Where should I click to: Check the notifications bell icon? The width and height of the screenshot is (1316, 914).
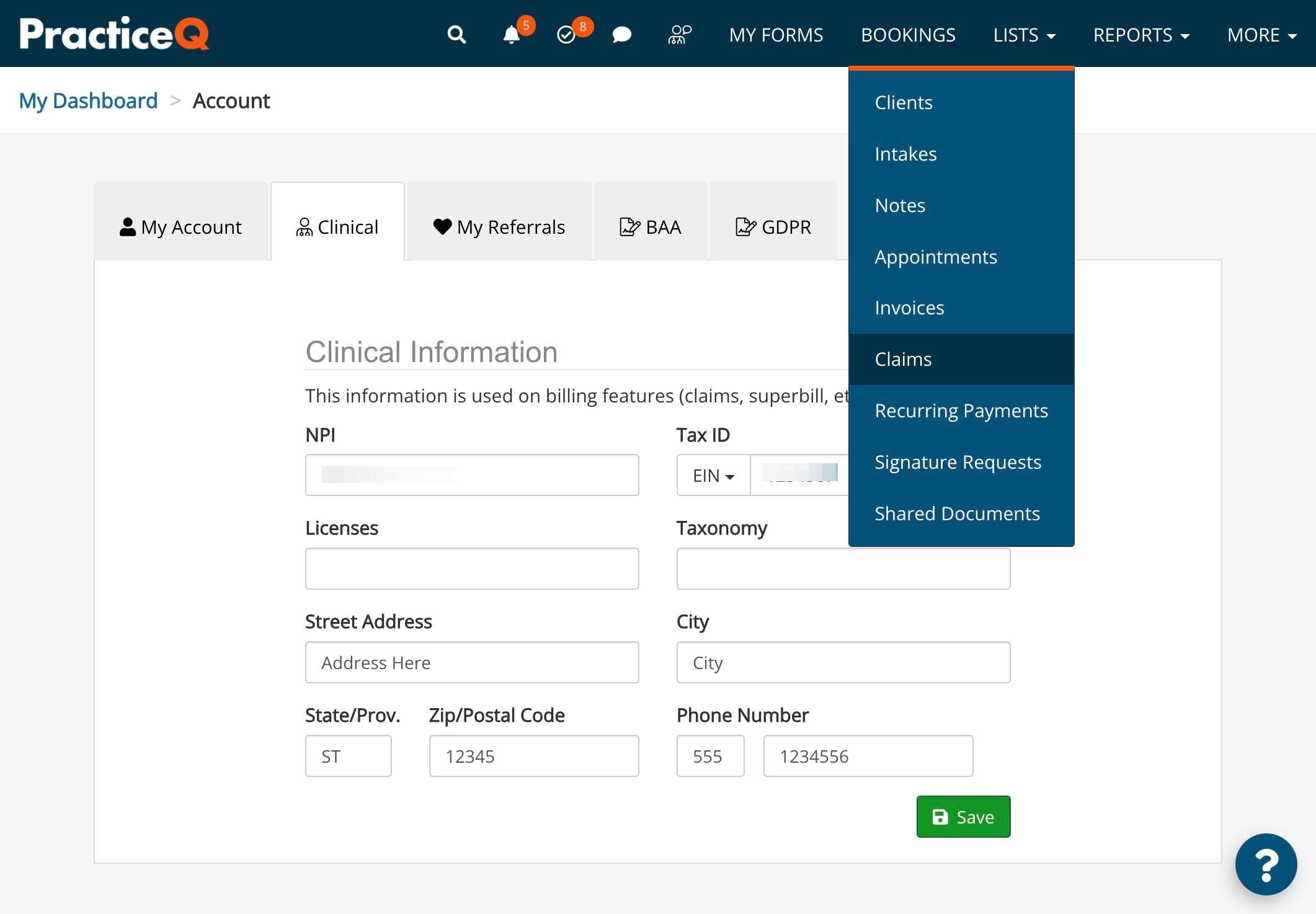click(512, 35)
